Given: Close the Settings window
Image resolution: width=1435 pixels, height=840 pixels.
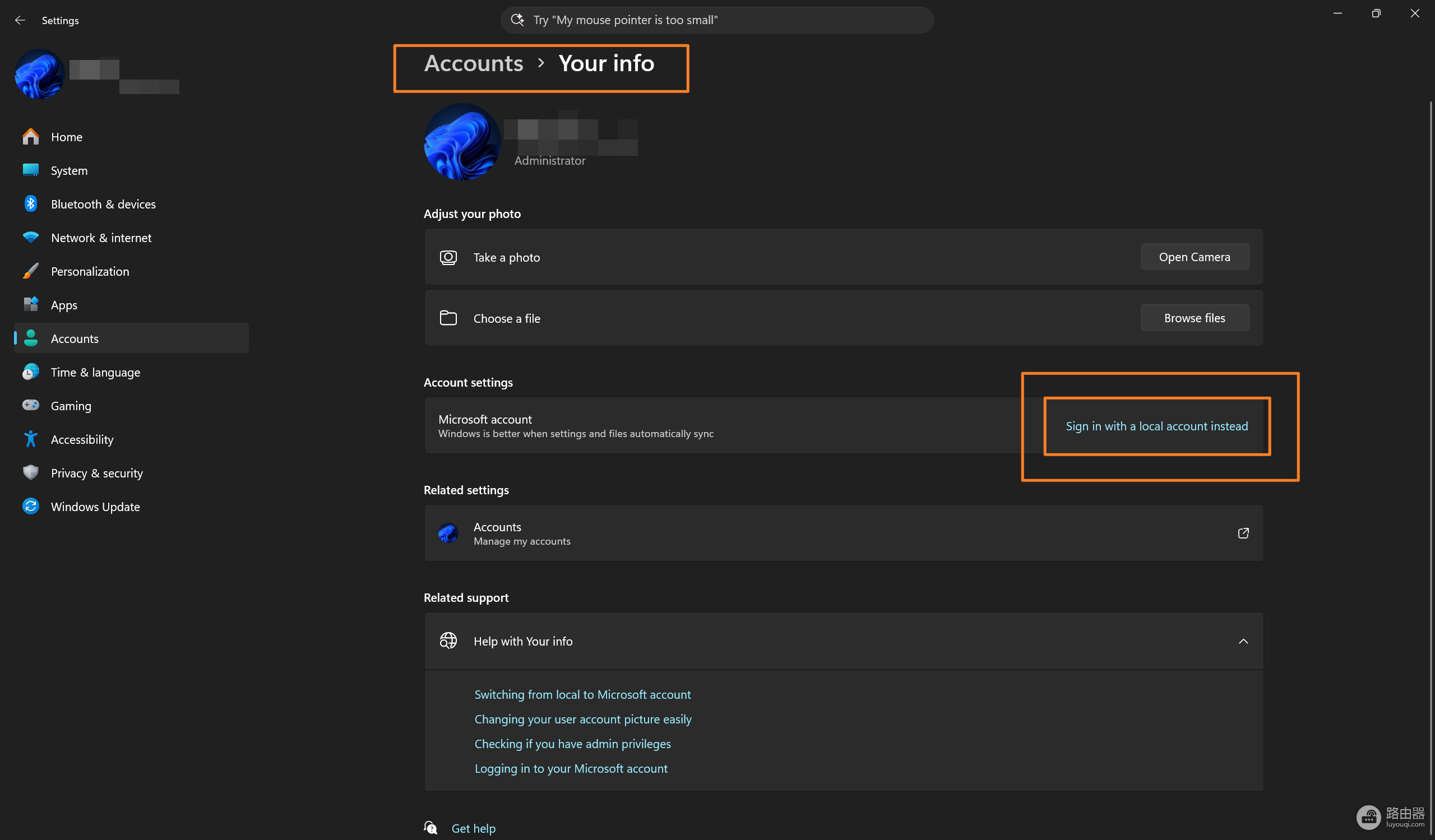Looking at the screenshot, I should tap(1415, 13).
